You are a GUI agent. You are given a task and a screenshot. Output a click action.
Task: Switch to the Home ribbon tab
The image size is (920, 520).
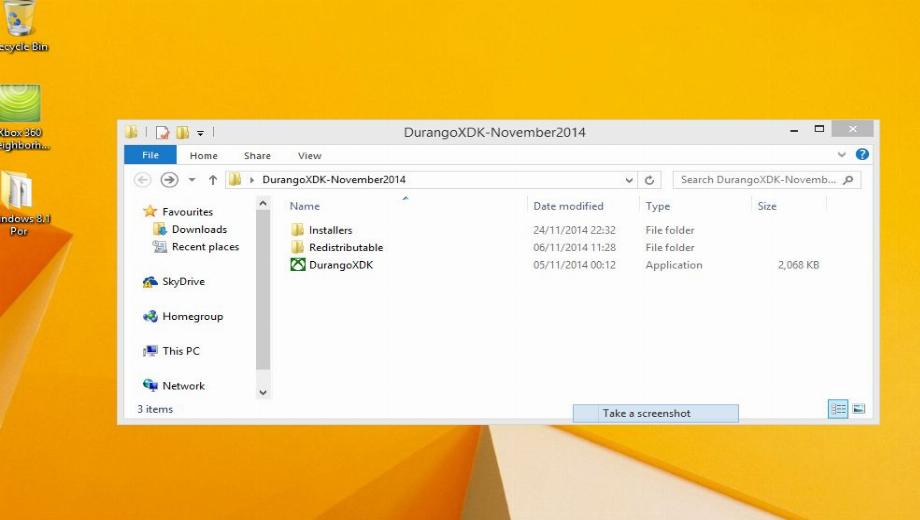204,156
